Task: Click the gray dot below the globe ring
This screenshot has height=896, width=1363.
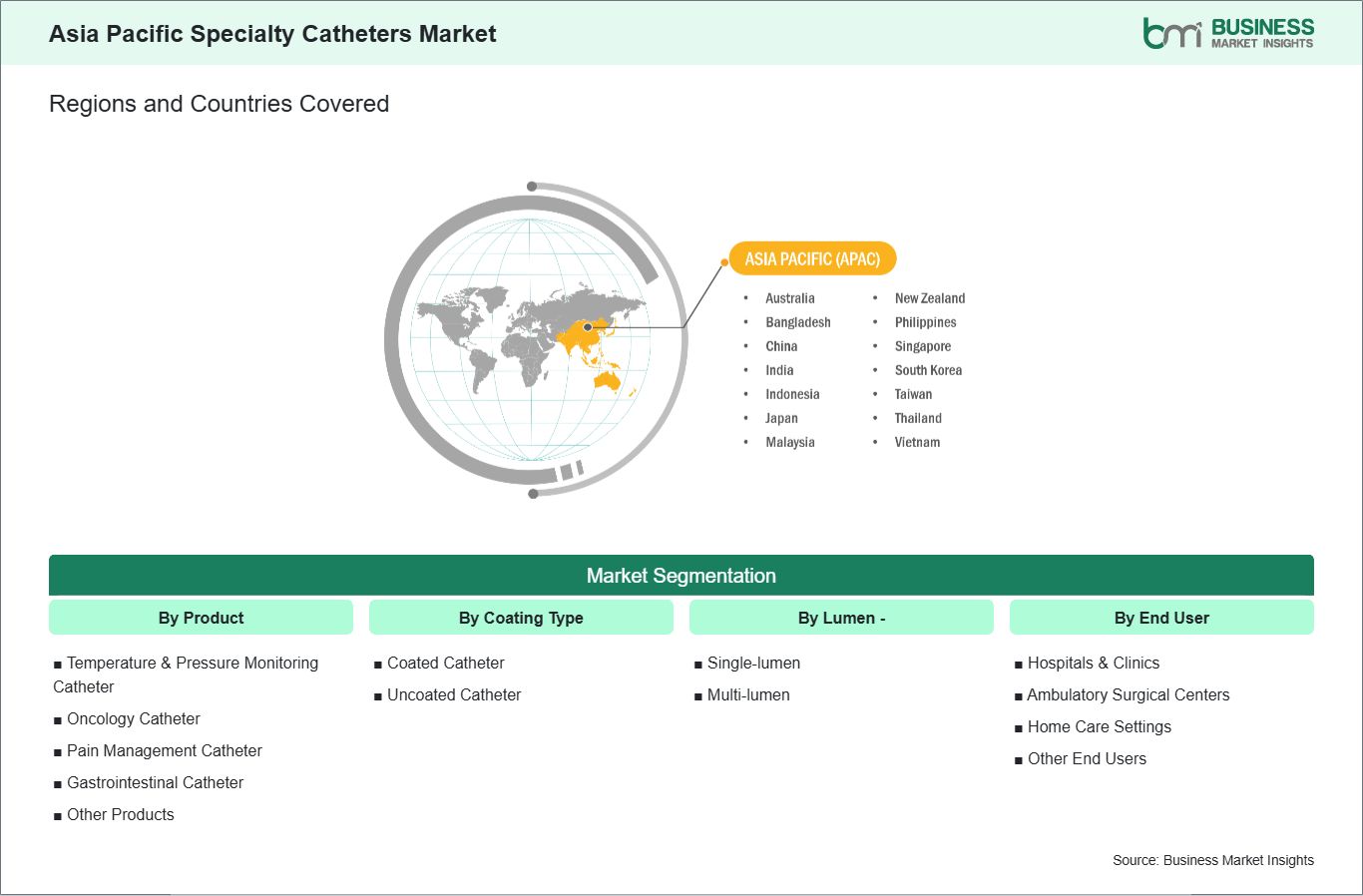Action: click(x=533, y=494)
